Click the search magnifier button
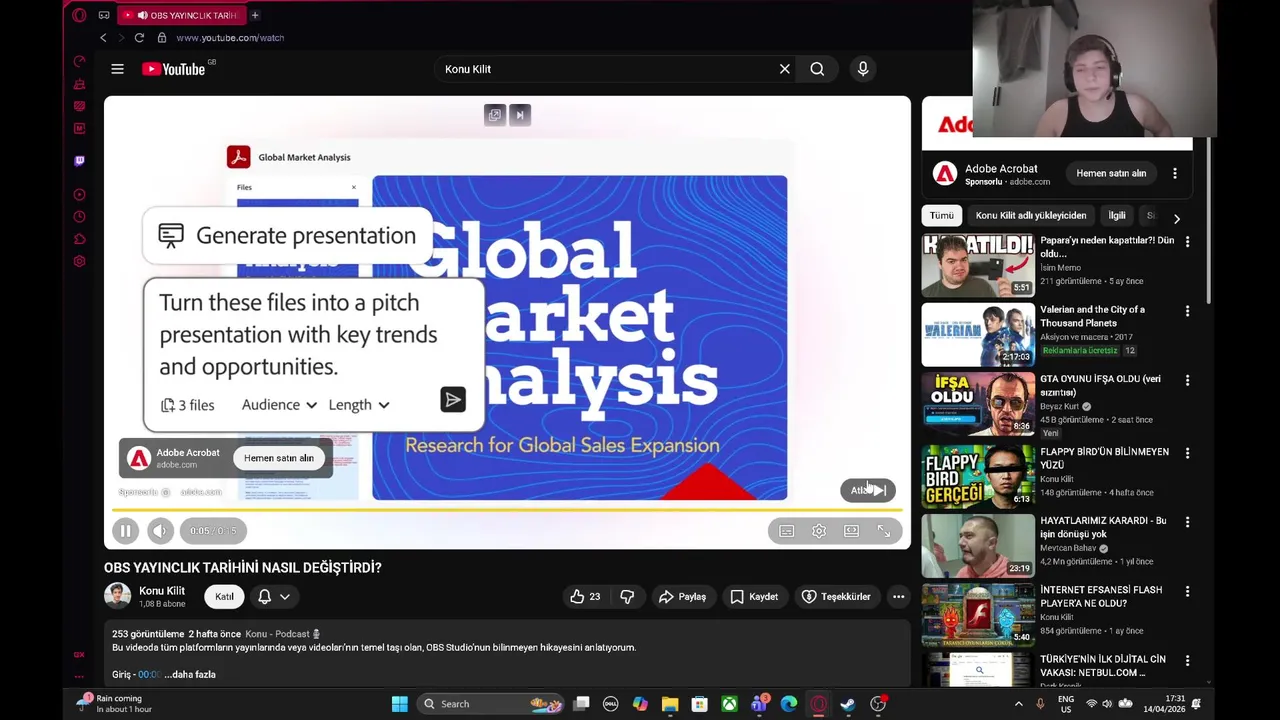This screenshot has width=1280, height=720. pos(817,69)
